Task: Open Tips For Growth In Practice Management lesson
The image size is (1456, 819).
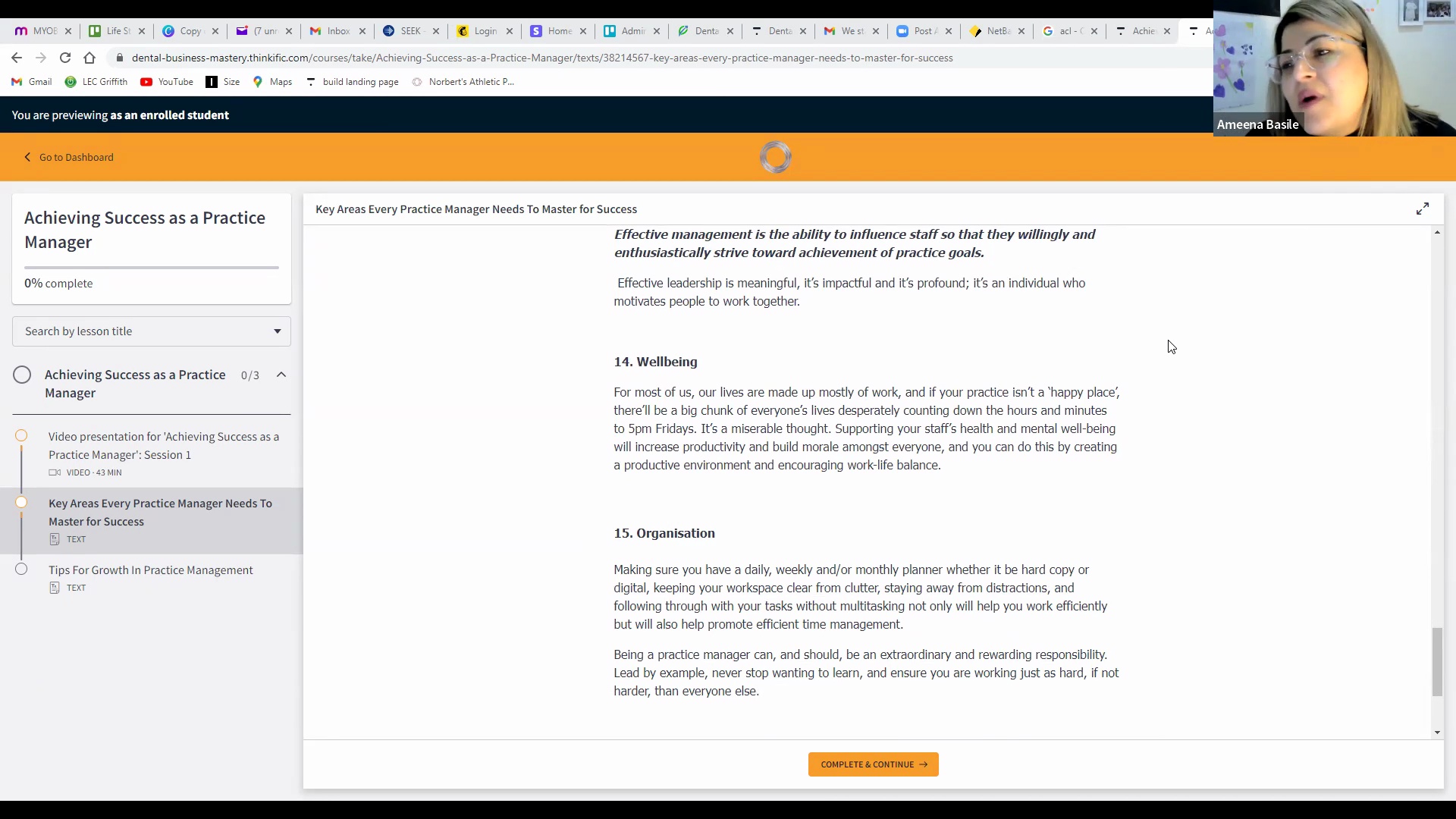Action: (151, 570)
